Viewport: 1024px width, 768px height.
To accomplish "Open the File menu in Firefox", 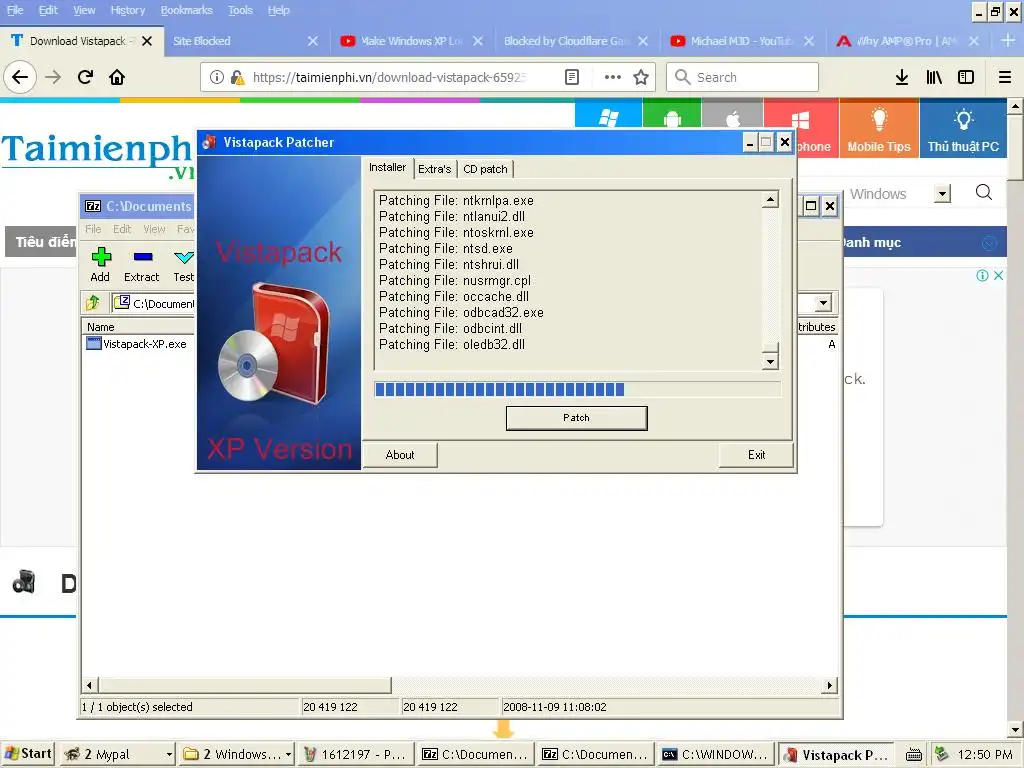I will click(15, 10).
